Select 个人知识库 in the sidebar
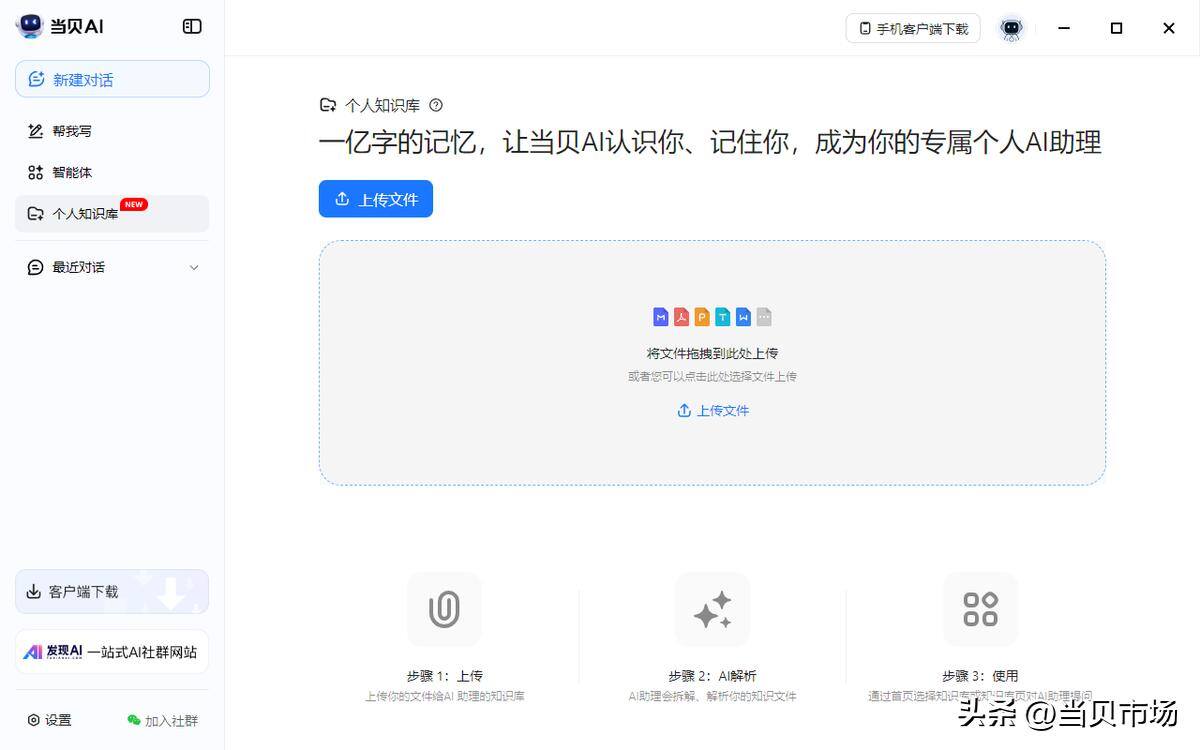Image resolution: width=1200 pixels, height=750 pixels. pyautogui.click(x=112, y=213)
